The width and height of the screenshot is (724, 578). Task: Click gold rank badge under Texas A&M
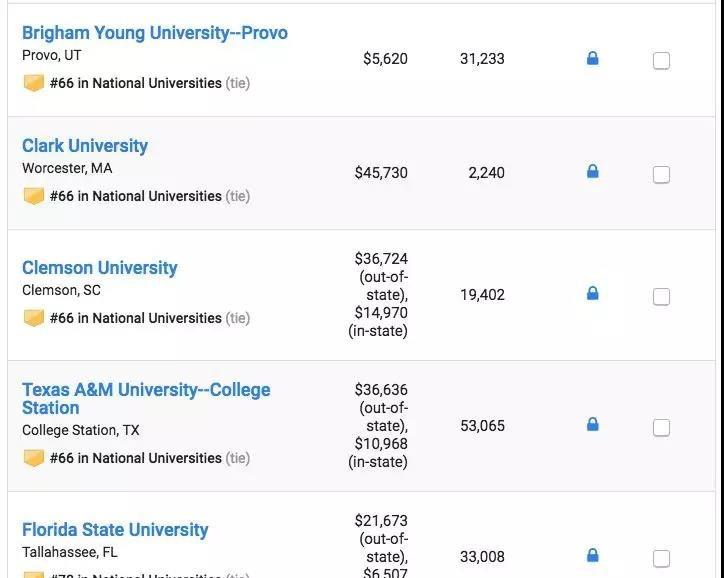(34, 458)
